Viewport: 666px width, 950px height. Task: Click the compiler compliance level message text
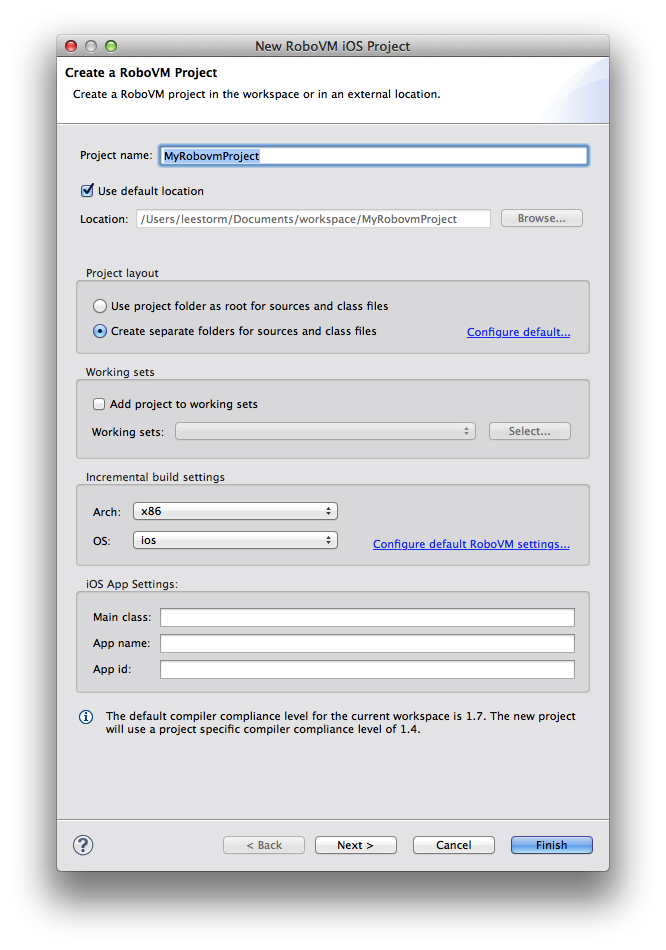341,723
